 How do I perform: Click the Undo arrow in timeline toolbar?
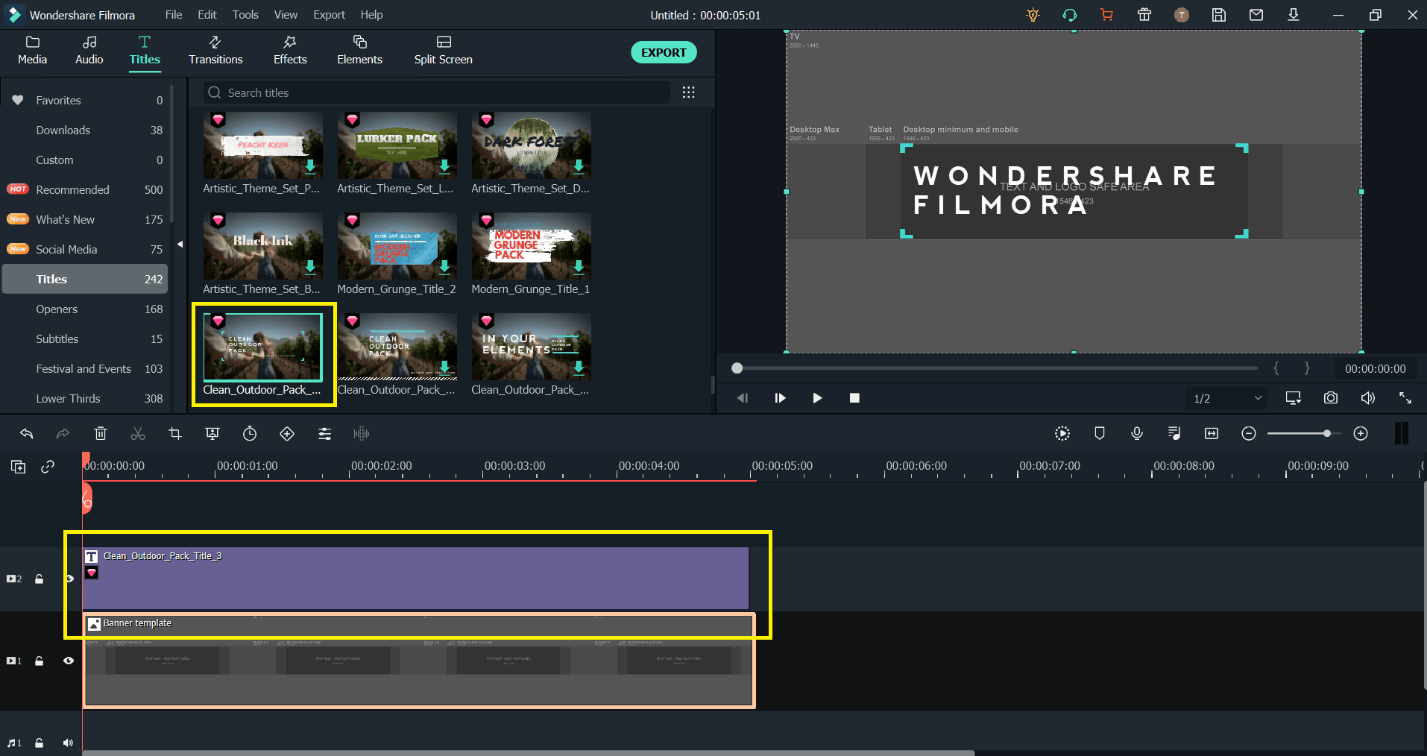click(27, 433)
